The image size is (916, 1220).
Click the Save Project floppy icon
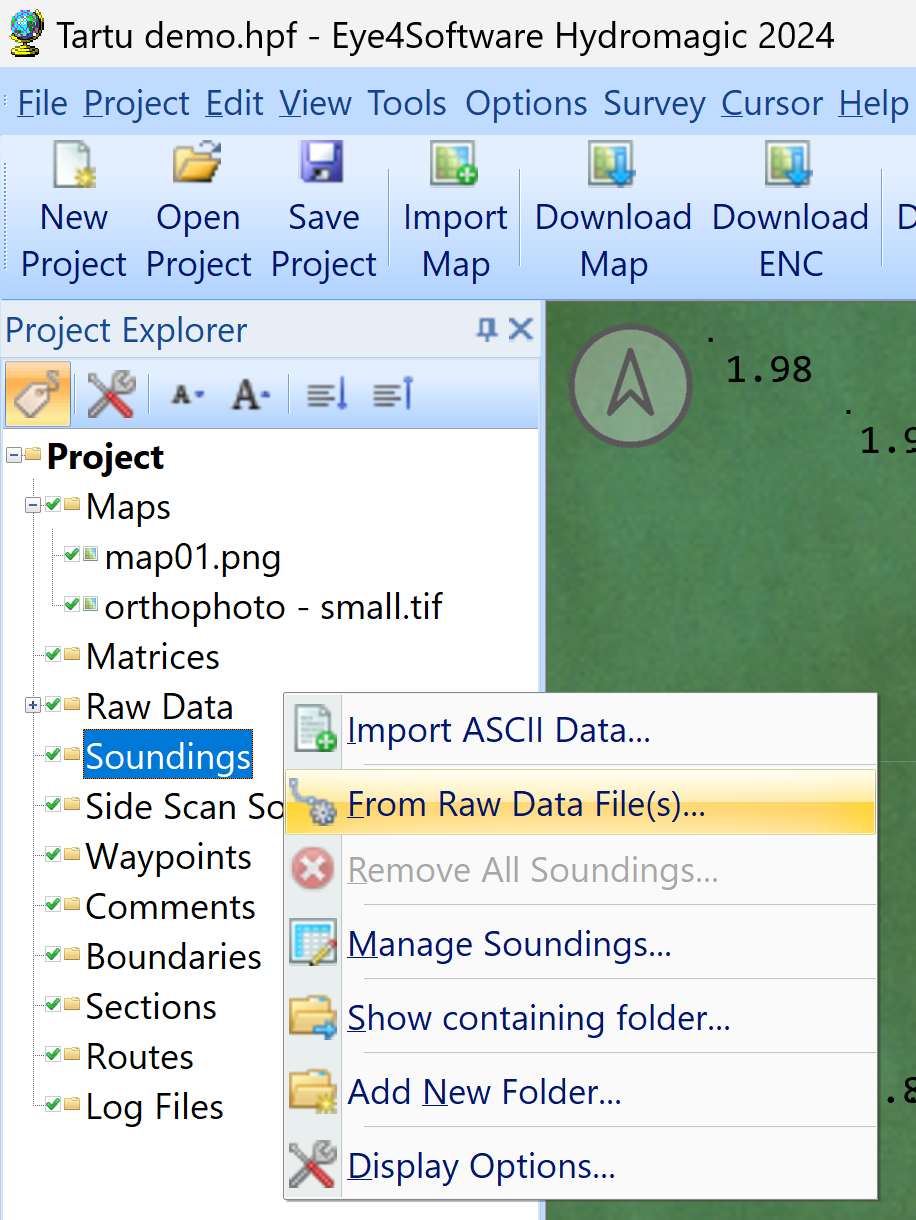tap(322, 163)
